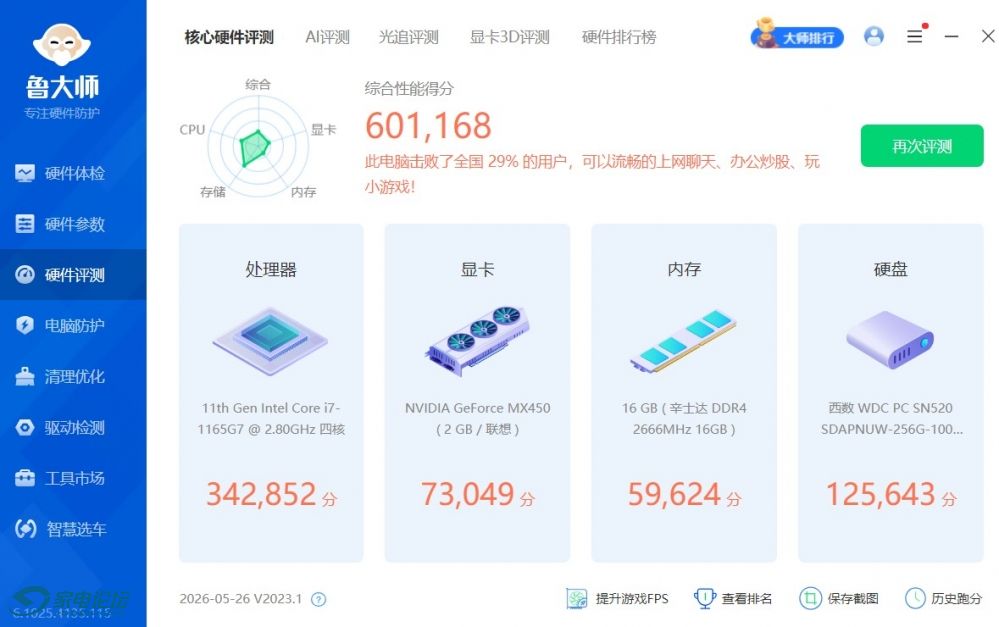The width and height of the screenshot is (999, 627).
Task: Switch to AI评测 tab
Action: tap(327, 38)
